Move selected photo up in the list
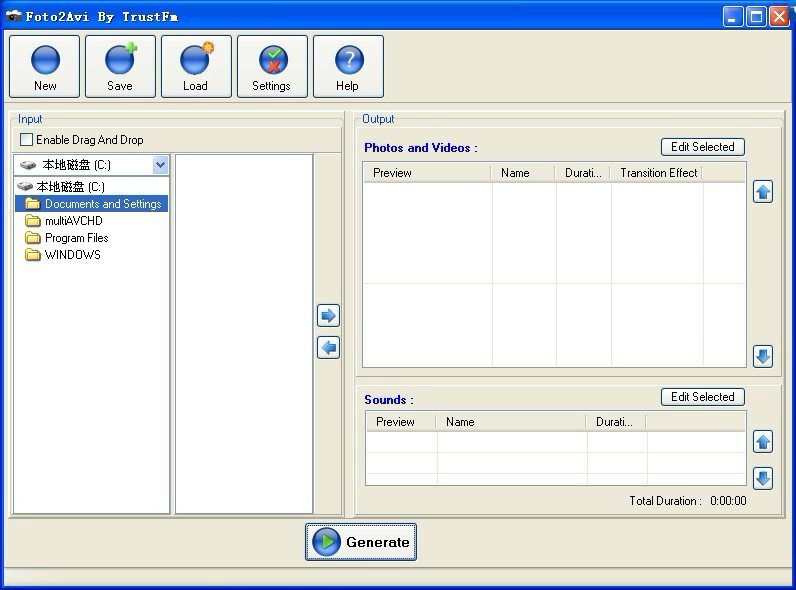 763,192
